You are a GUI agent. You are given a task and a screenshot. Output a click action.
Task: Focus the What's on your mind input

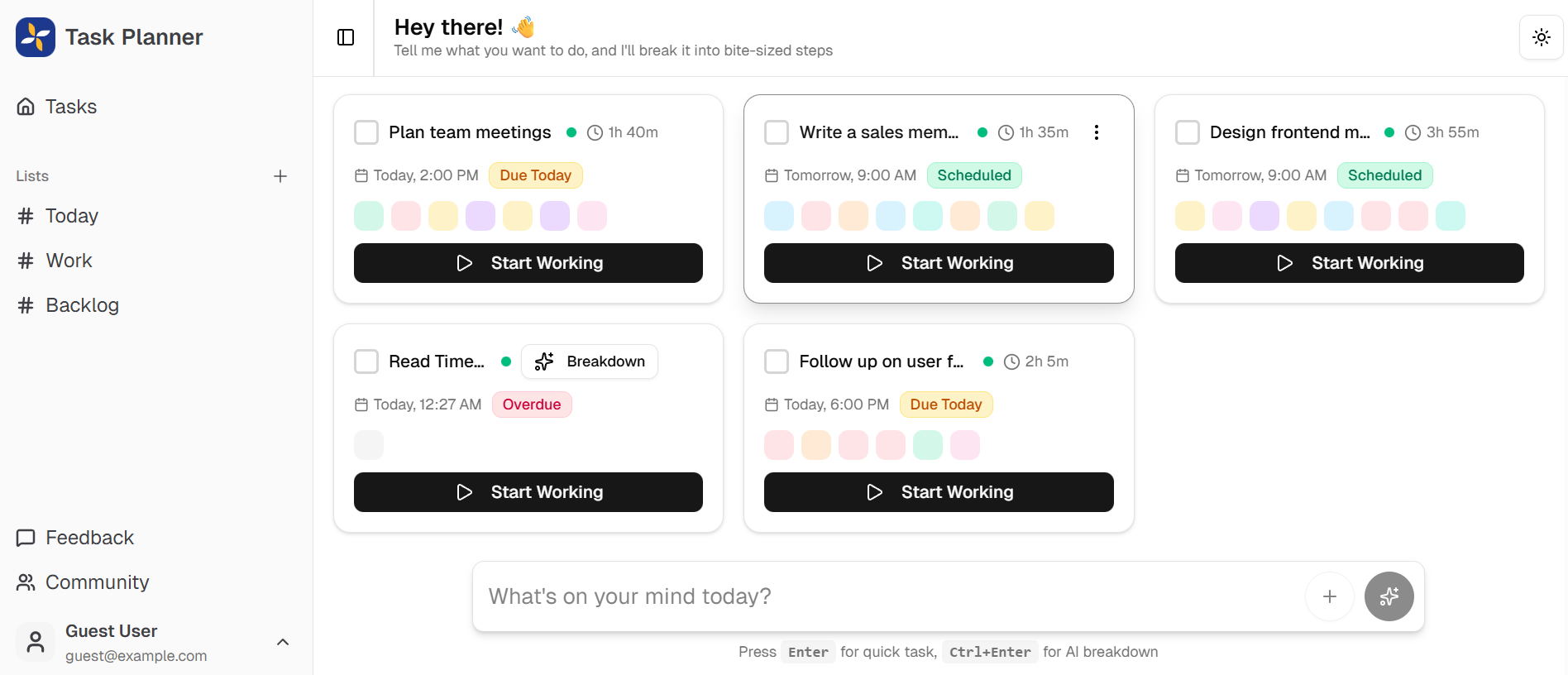[827, 596]
